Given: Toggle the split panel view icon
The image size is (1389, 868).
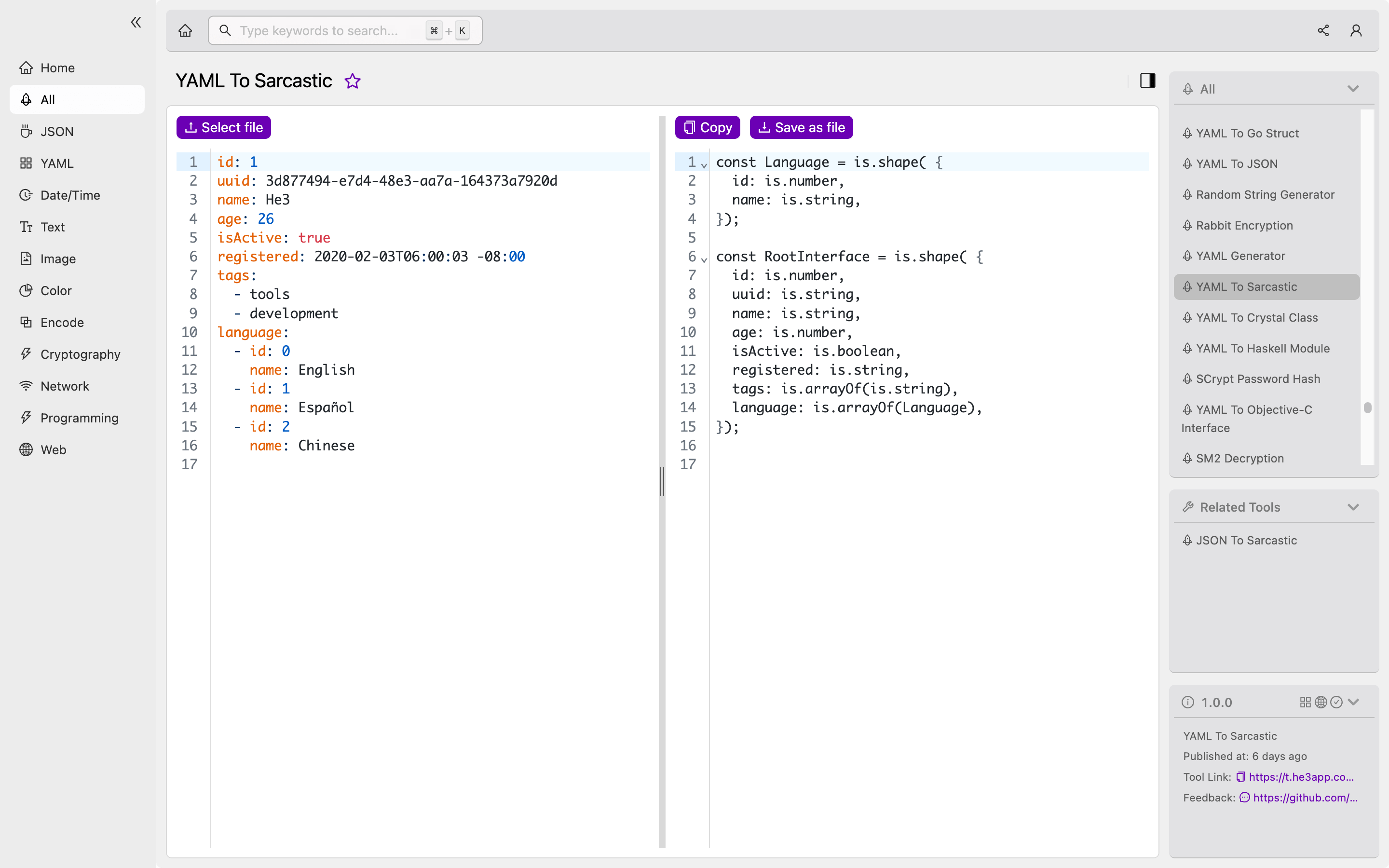Looking at the screenshot, I should pyautogui.click(x=1148, y=80).
